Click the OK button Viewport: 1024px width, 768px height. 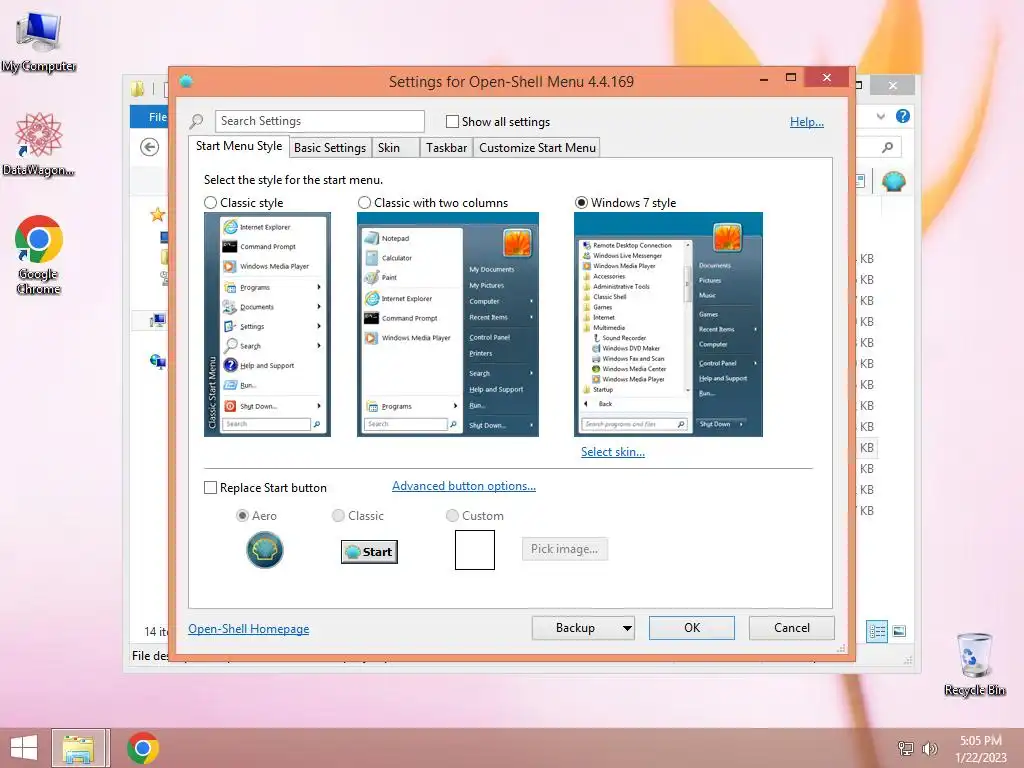pyautogui.click(x=692, y=628)
